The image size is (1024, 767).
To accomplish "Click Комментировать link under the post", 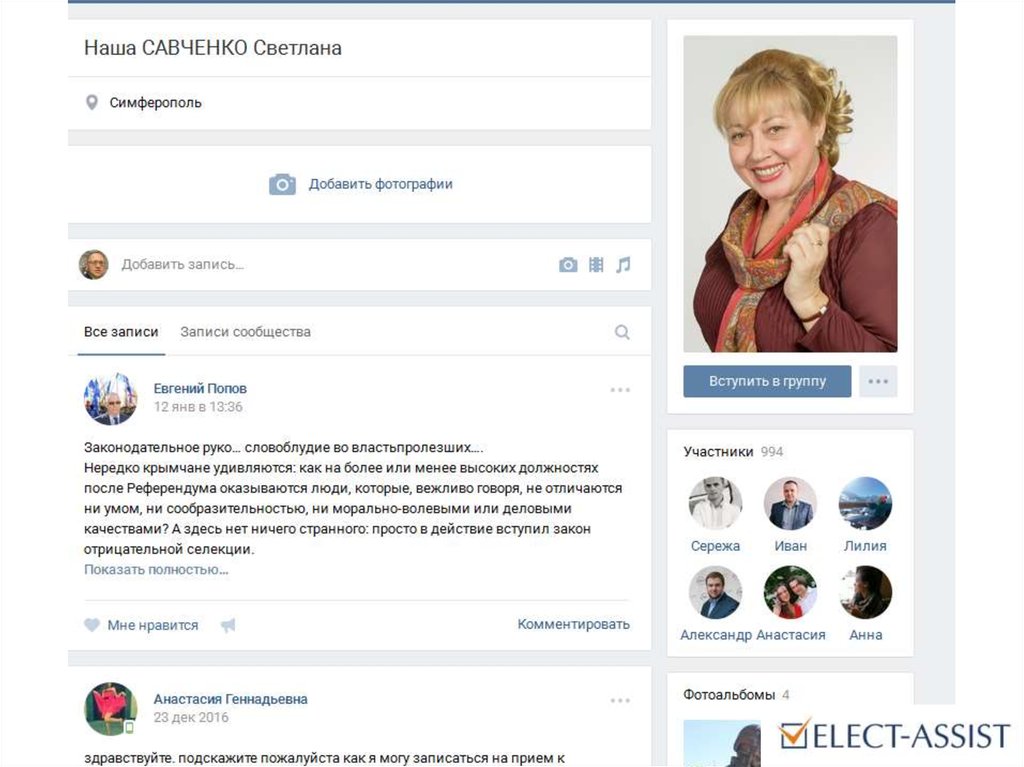I will pyautogui.click(x=573, y=624).
